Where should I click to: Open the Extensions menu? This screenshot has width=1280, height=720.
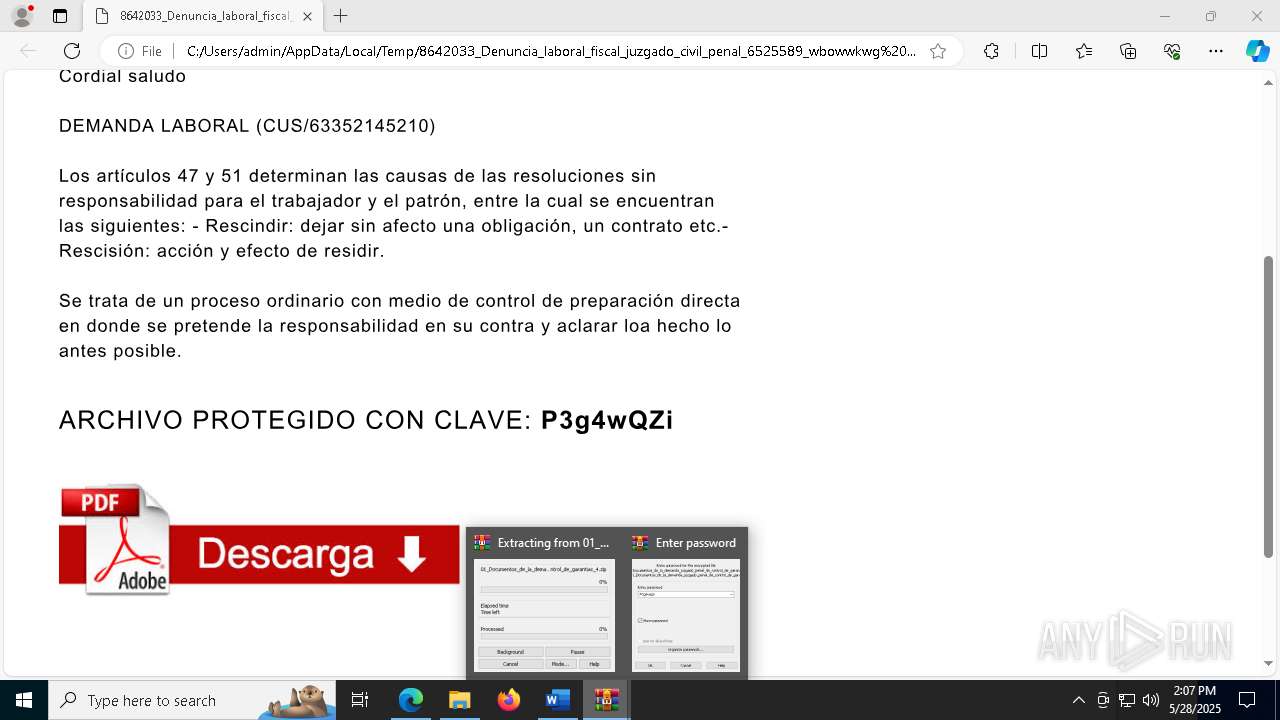(991, 51)
